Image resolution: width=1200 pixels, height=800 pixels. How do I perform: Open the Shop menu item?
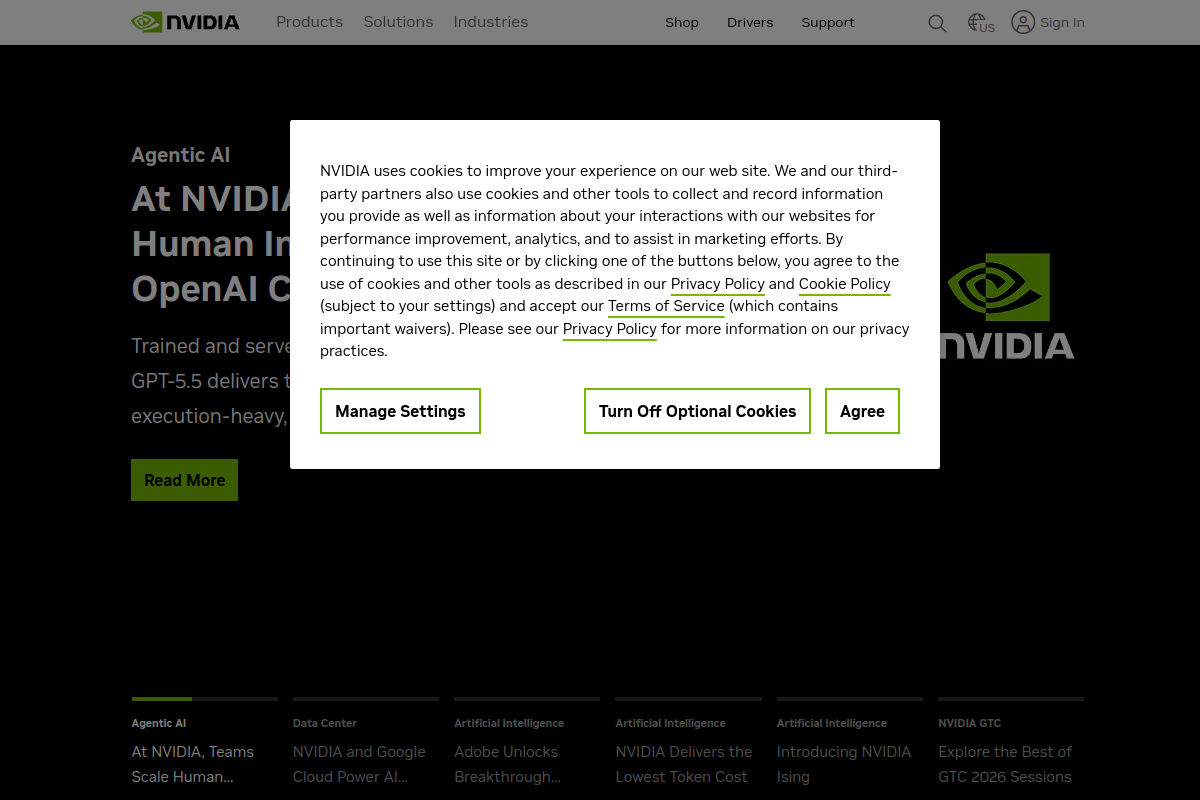[682, 23]
